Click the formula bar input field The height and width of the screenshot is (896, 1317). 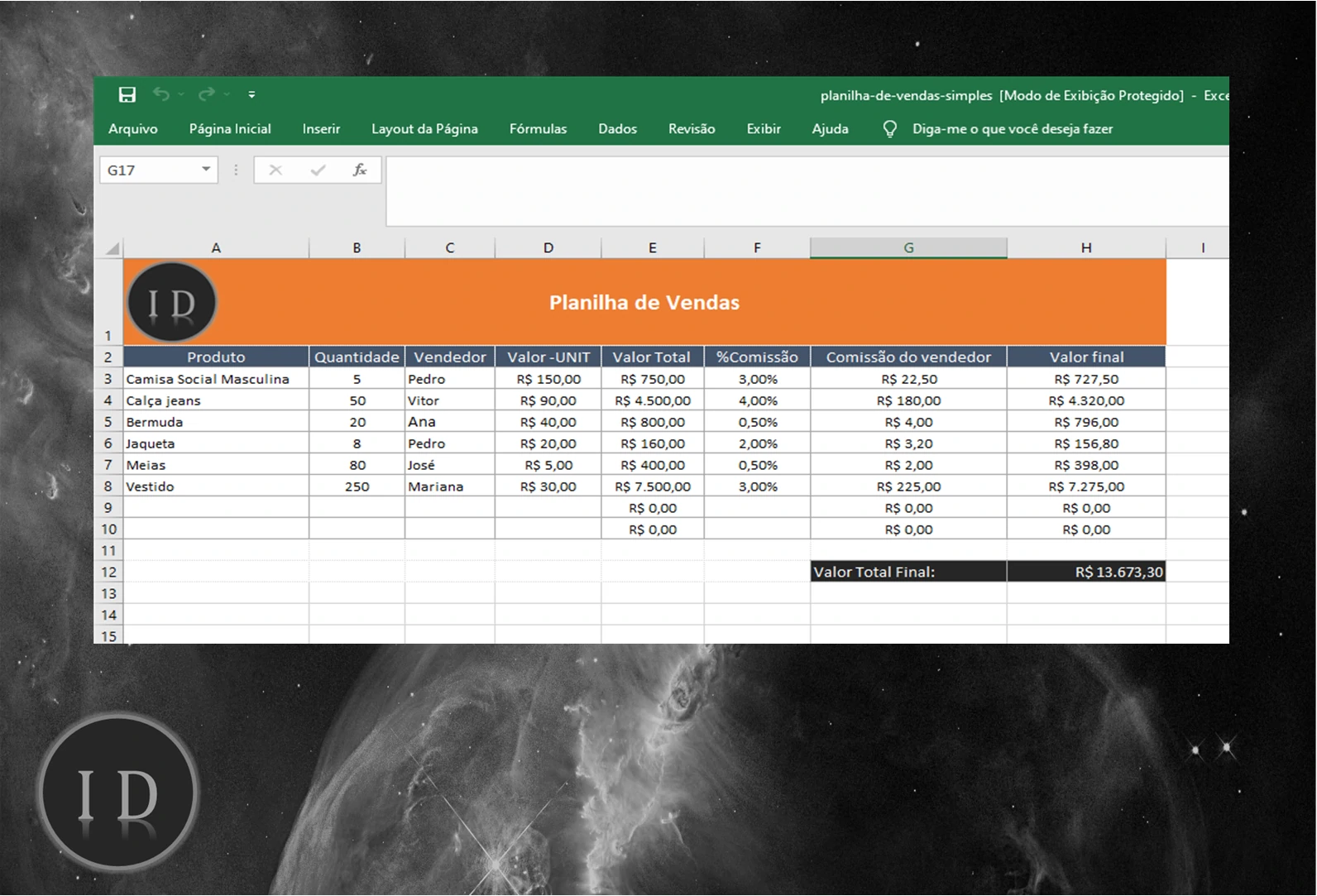[x=807, y=190]
